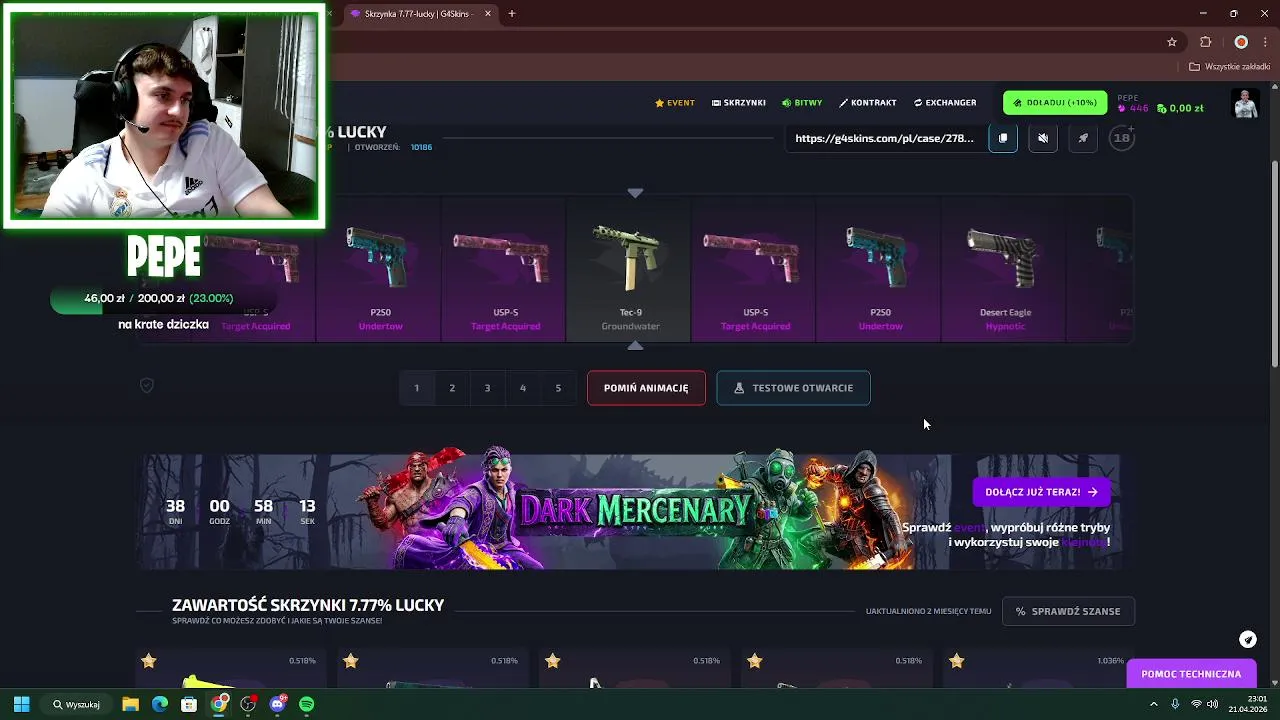Close the Skrzynka 7.77-lucky tab
This screenshot has height=720, width=1280.
click(x=488, y=14)
